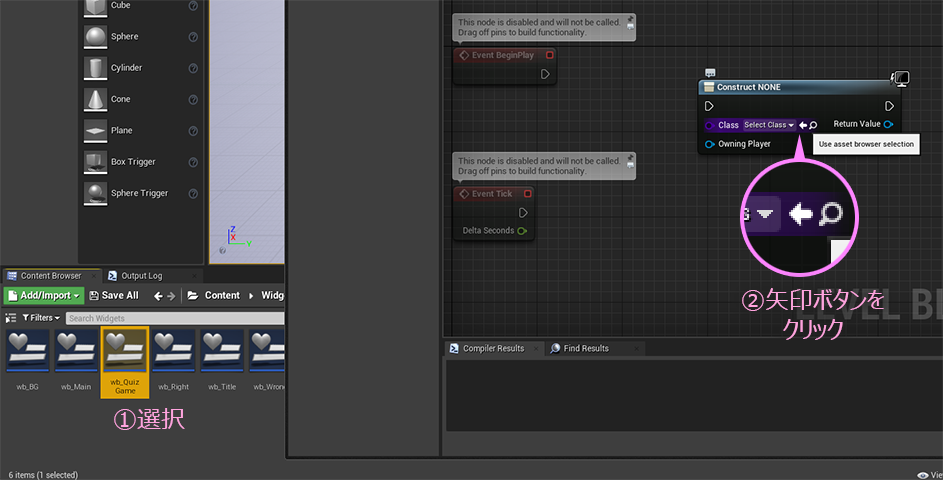This screenshot has width=943, height=480.
Task: Click the Search Widgets field
Action: [x=174, y=318]
